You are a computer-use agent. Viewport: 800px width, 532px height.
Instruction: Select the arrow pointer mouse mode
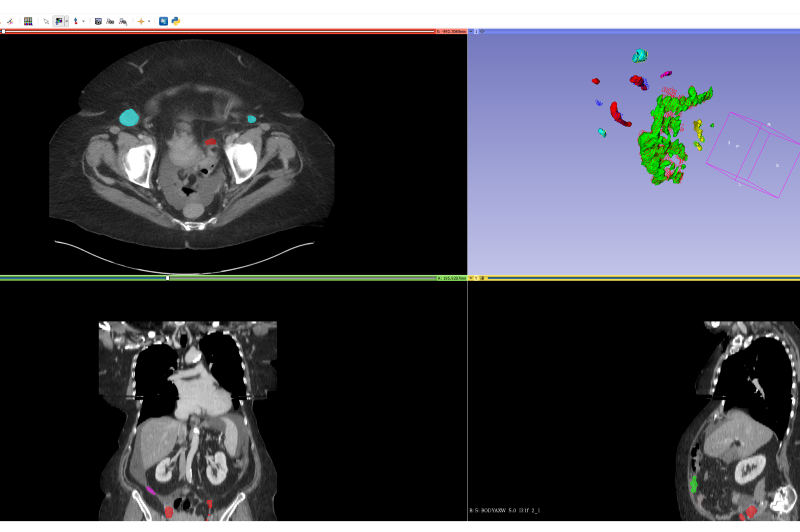click(46, 21)
